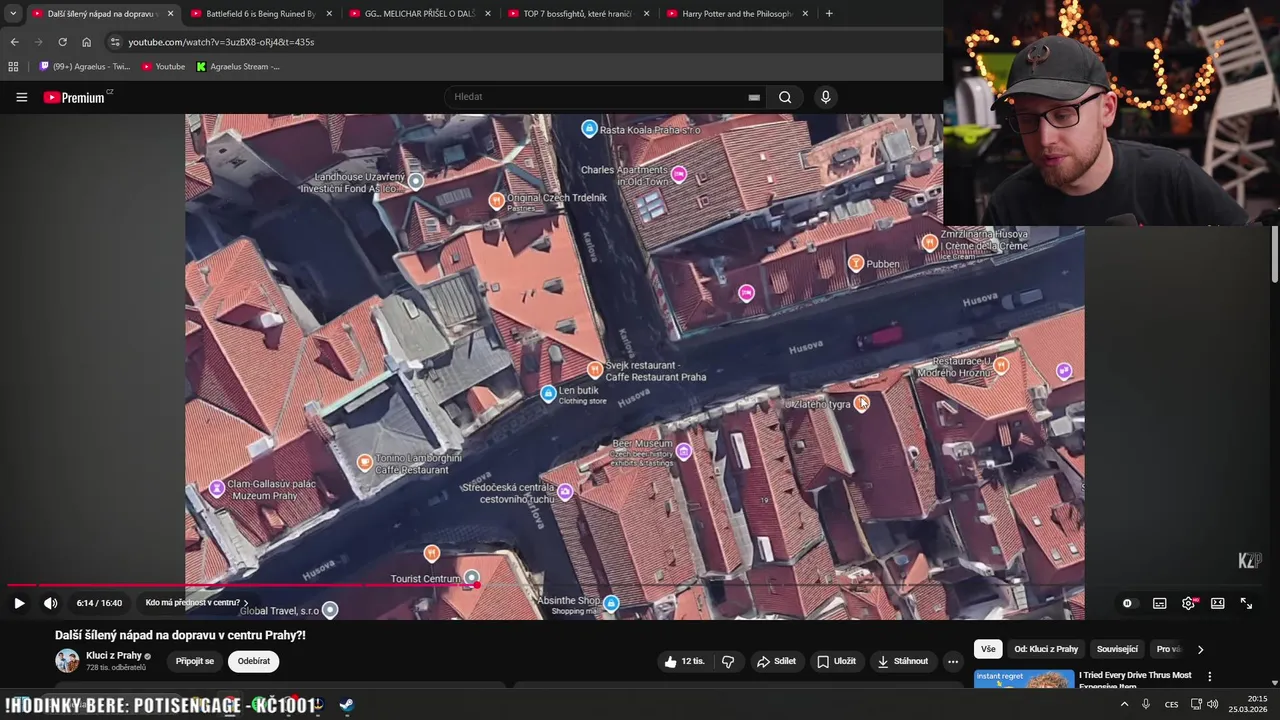
Task: Subscribe with Odebírat button
Action: (254, 661)
